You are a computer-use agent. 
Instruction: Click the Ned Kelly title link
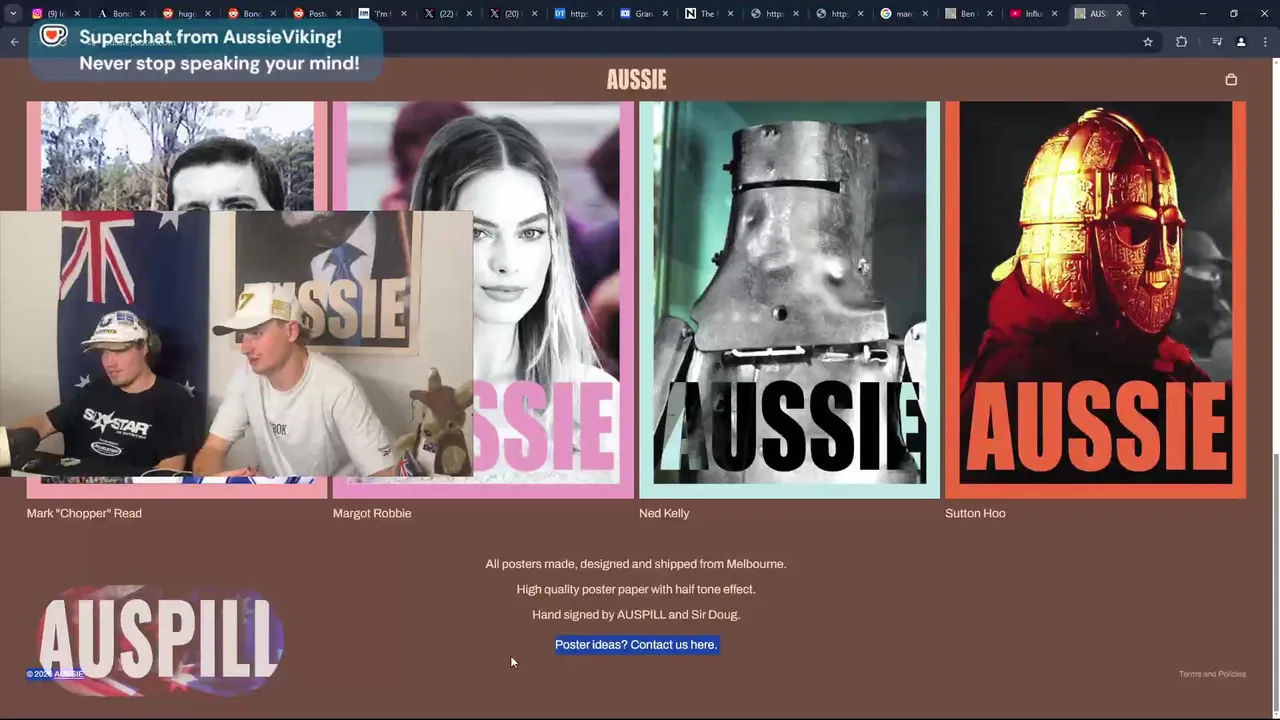pyautogui.click(x=664, y=513)
